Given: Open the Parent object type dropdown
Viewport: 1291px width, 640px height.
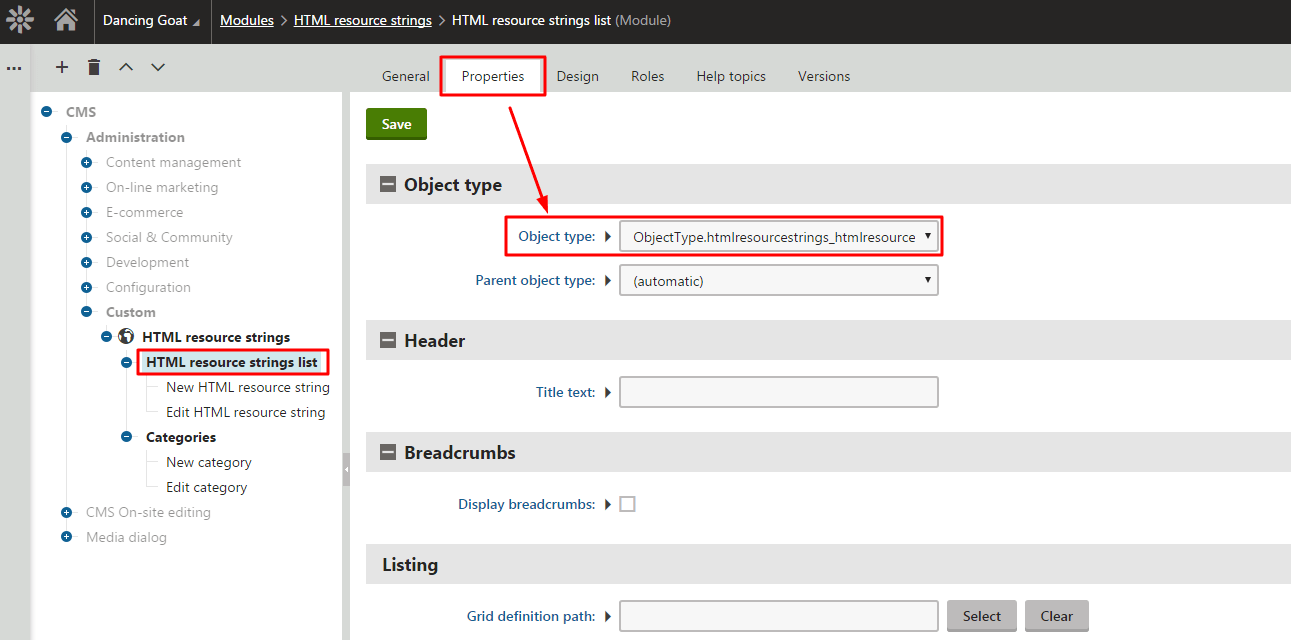Looking at the screenshot, I should coord(778,280).
